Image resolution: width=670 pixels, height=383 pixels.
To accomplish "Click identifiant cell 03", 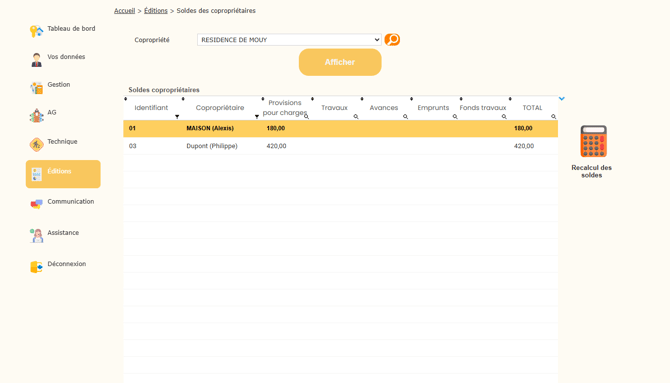I will click(132, 146).
